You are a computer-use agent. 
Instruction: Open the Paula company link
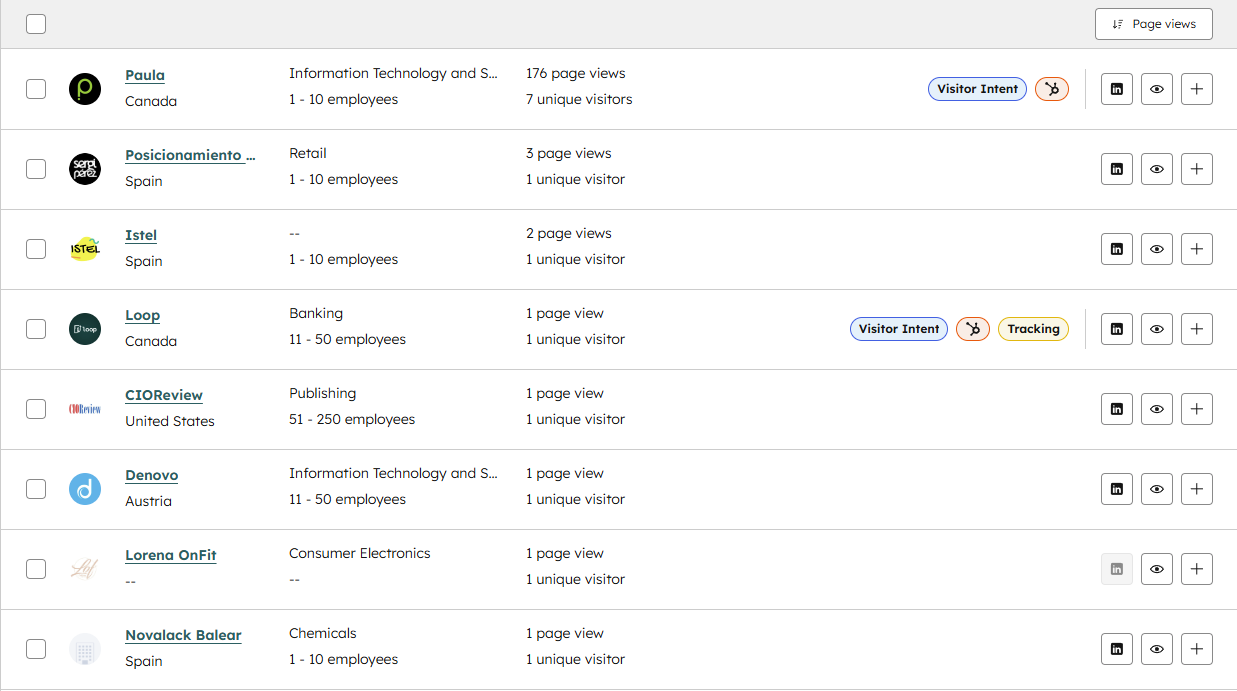click(x=145, y=75)
